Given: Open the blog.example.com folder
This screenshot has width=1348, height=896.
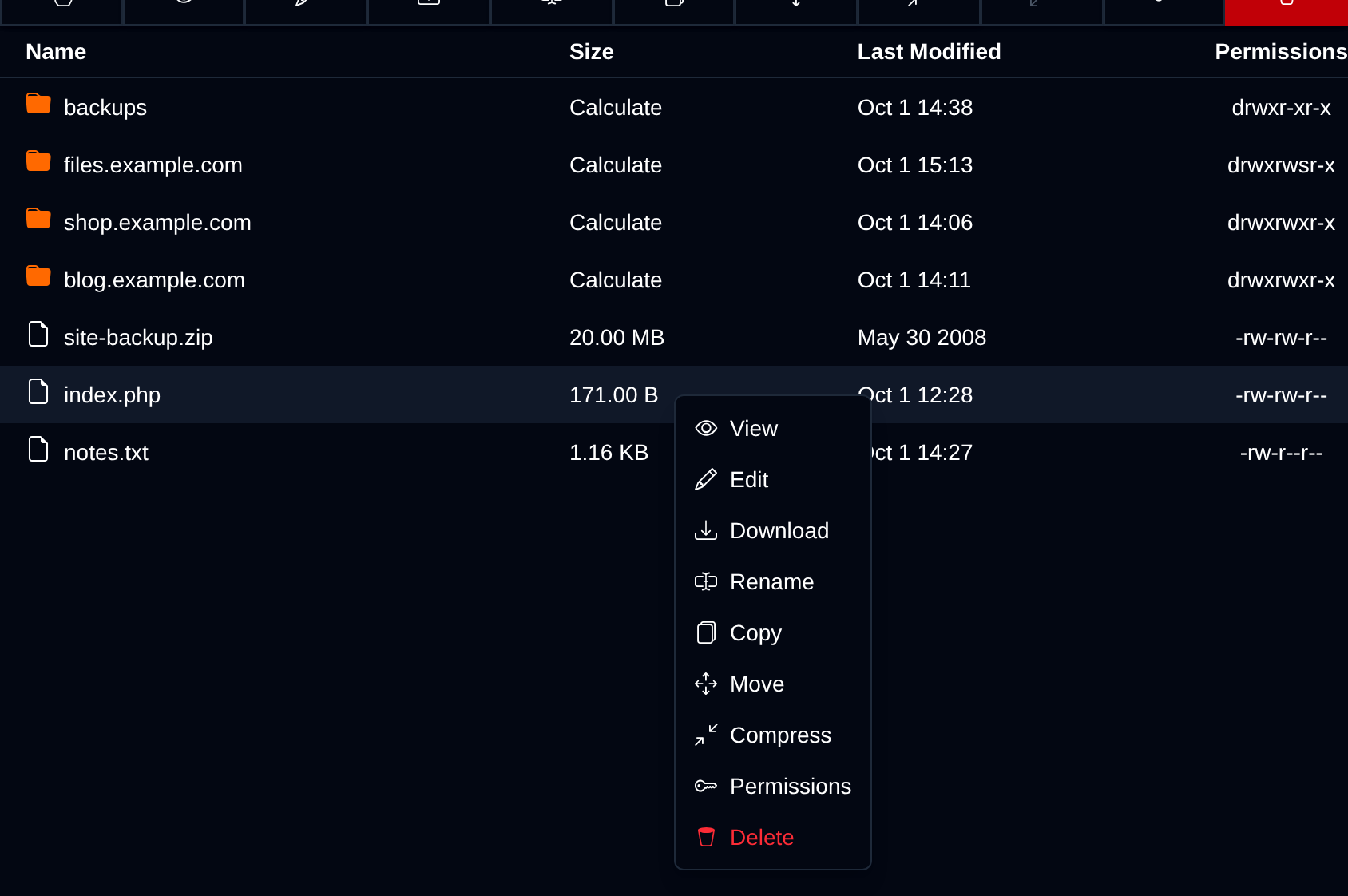Looking at the screenshot, I should point(154,280).
